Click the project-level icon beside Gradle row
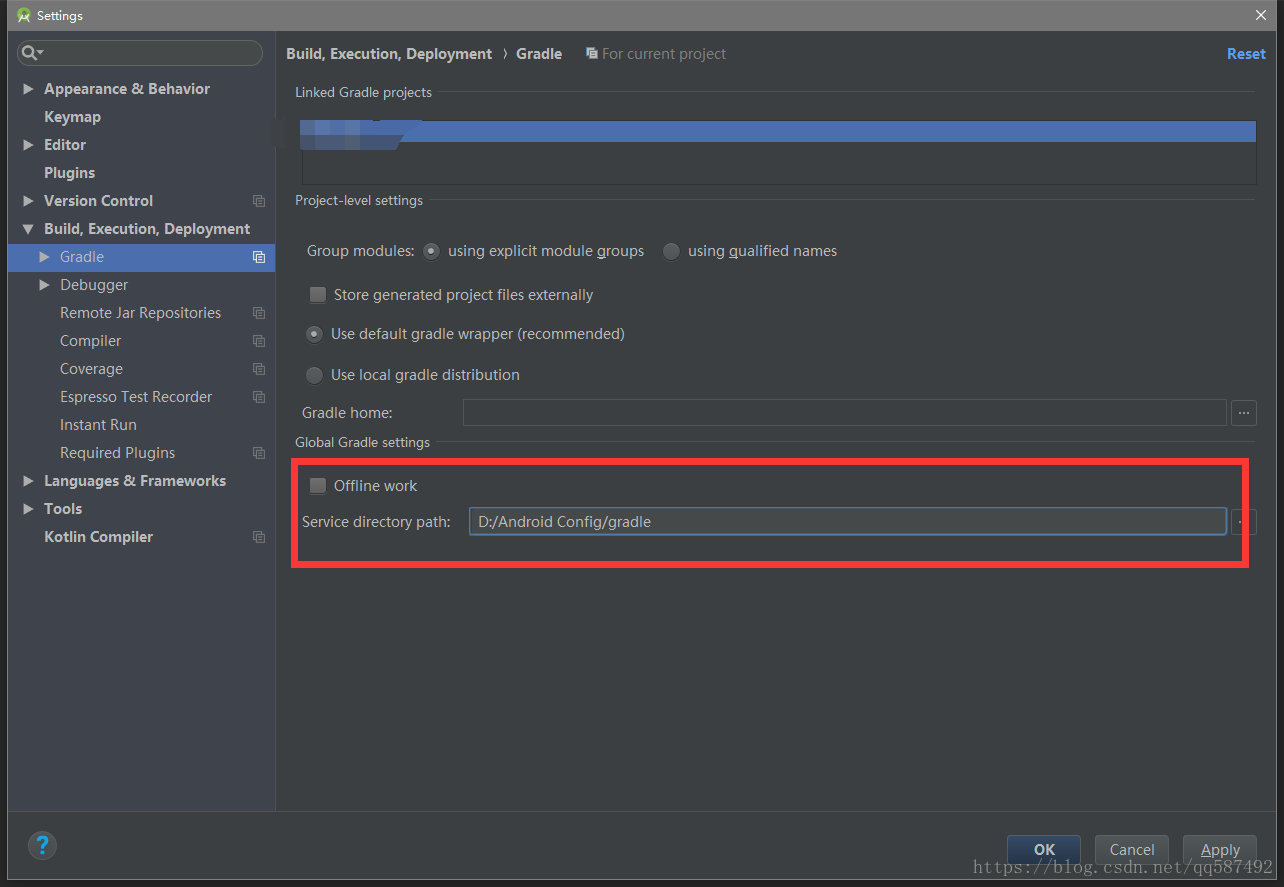Viewport: 1284px width, 887px height. pos(259,257)
